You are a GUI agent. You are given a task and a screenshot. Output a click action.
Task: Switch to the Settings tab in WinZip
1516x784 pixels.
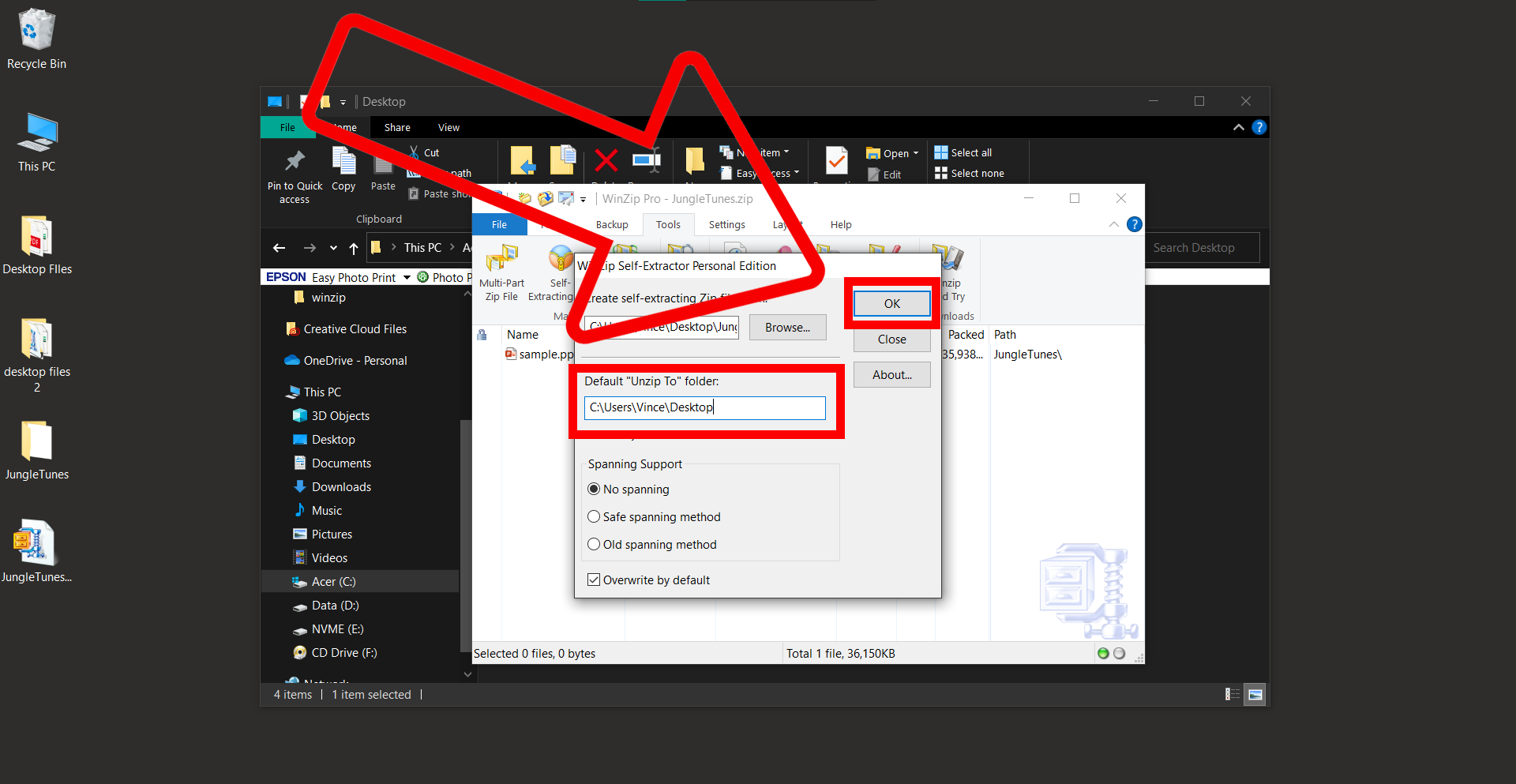point(726,224)
